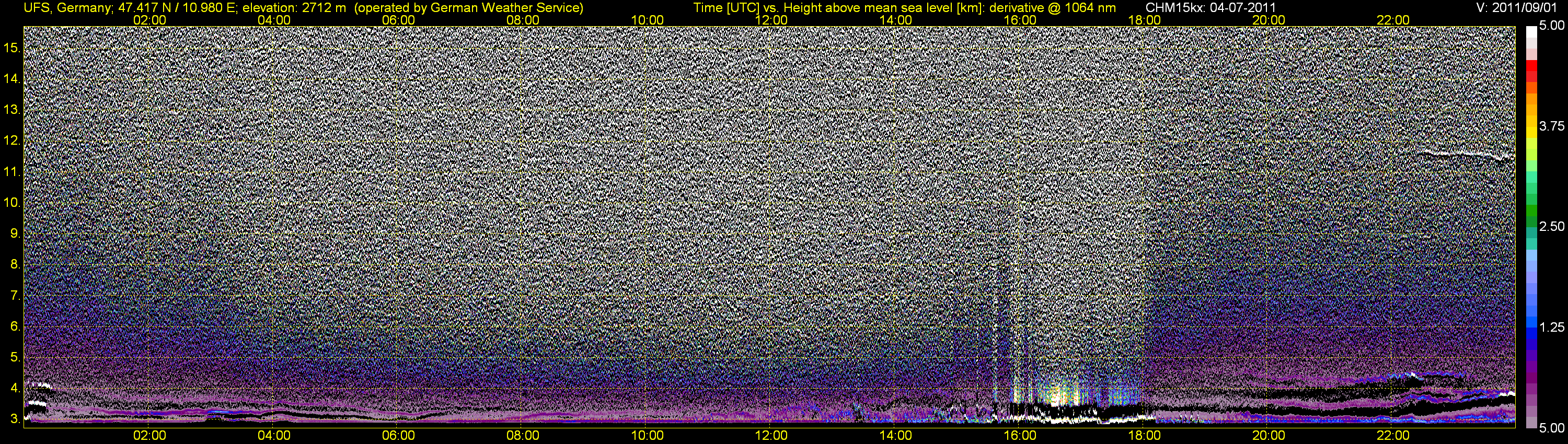Click the height axis label 9 km
Screen dimensions: 1568x444
pyautogui.click(x=15, y=233)
